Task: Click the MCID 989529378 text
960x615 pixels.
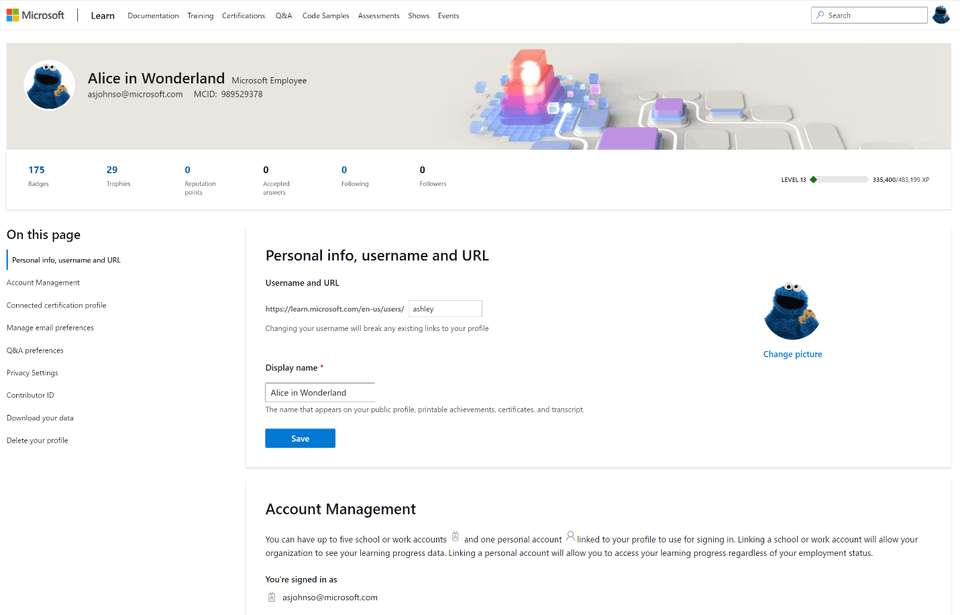Action: pos(228,94)
